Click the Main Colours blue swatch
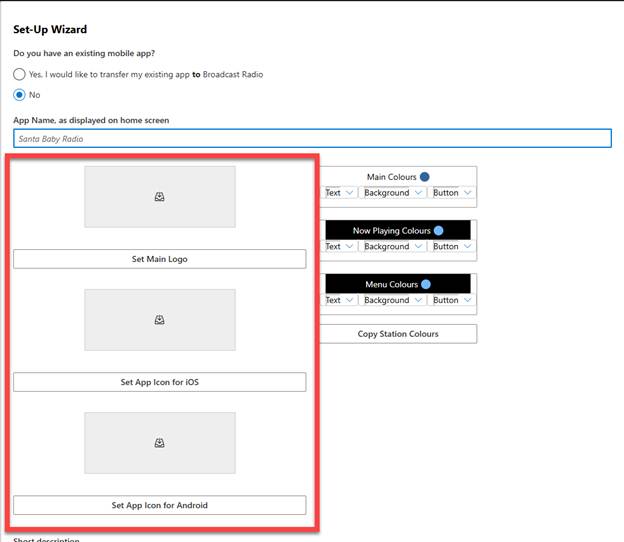The height and width of the screenshot is (542, 624). coord(425,177)
